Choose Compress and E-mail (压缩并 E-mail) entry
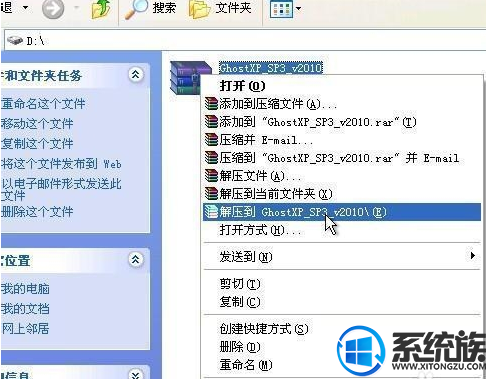 click(x=342, y=140)
